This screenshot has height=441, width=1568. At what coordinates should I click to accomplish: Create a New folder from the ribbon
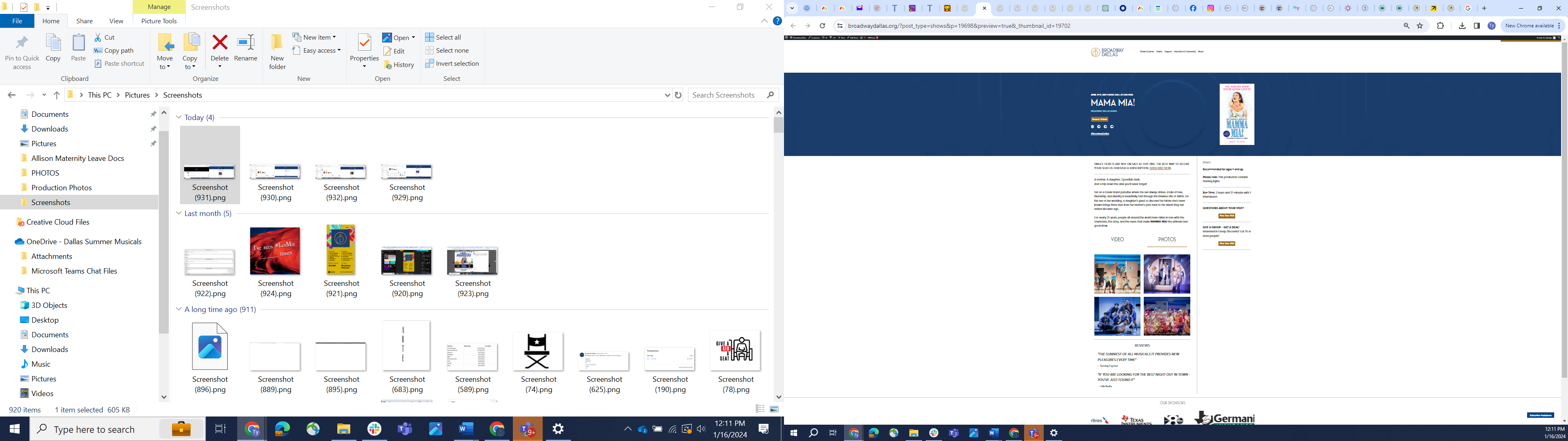(277, 52)
